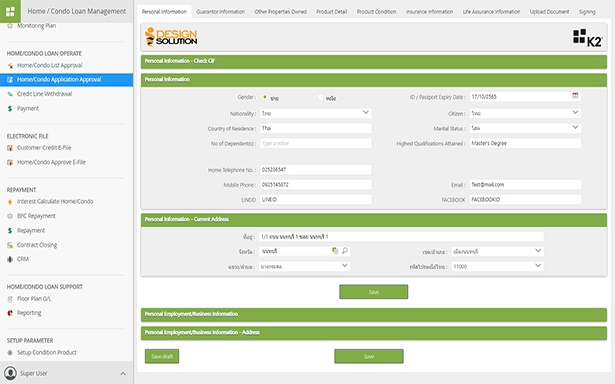The image size is (615, 384).
Task: Click the Super User avatar icon
Action: coord(11,373)
